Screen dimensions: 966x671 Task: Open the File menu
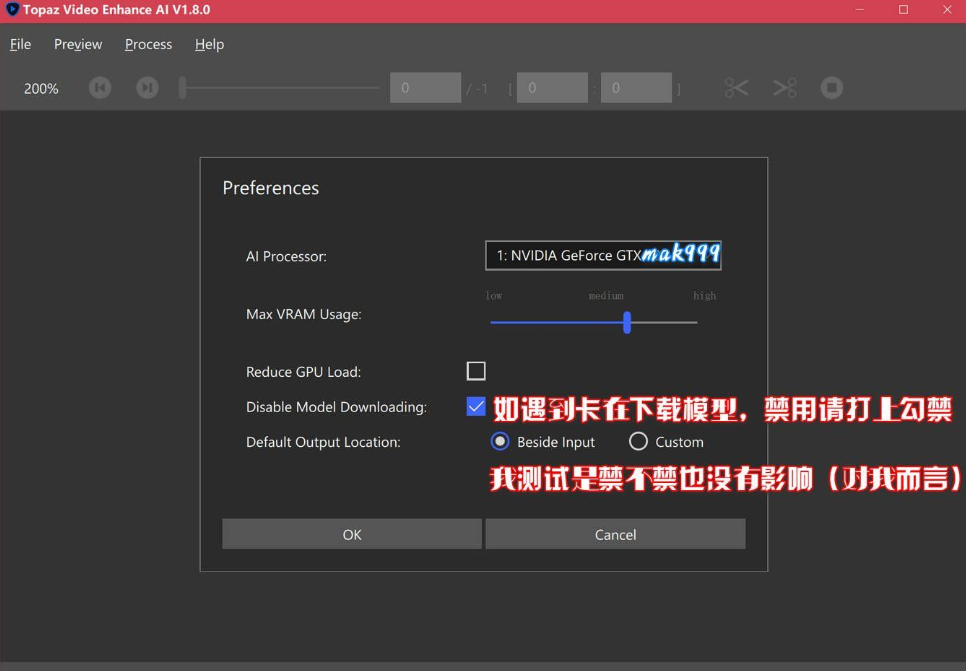(x=20, y=44)
